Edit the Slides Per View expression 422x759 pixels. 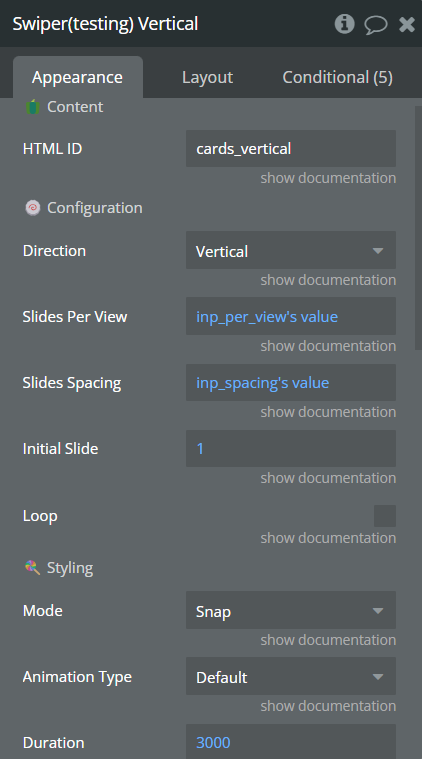point(291,317)
